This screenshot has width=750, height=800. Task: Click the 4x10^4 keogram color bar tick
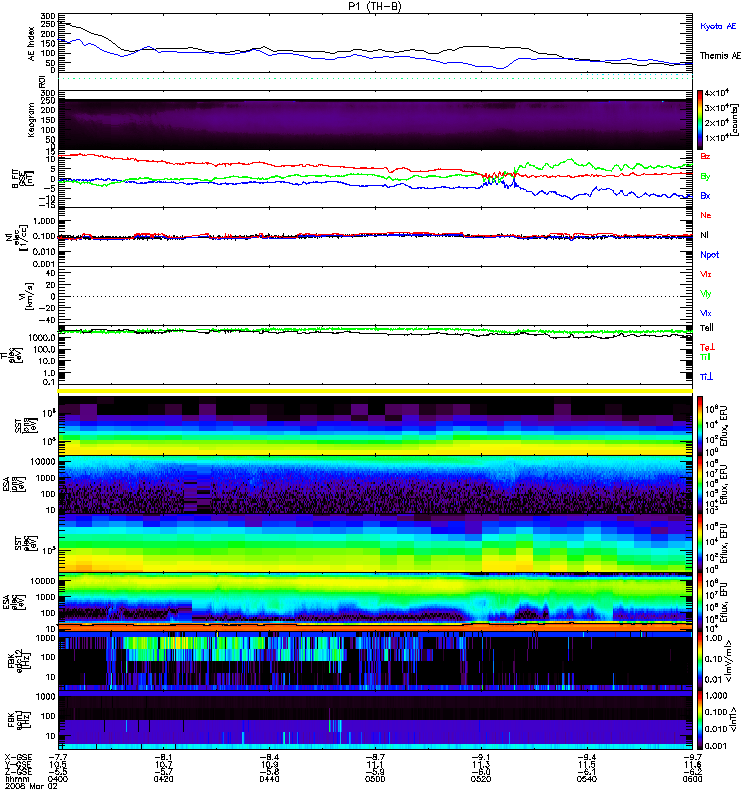click(x=716, y=92)
